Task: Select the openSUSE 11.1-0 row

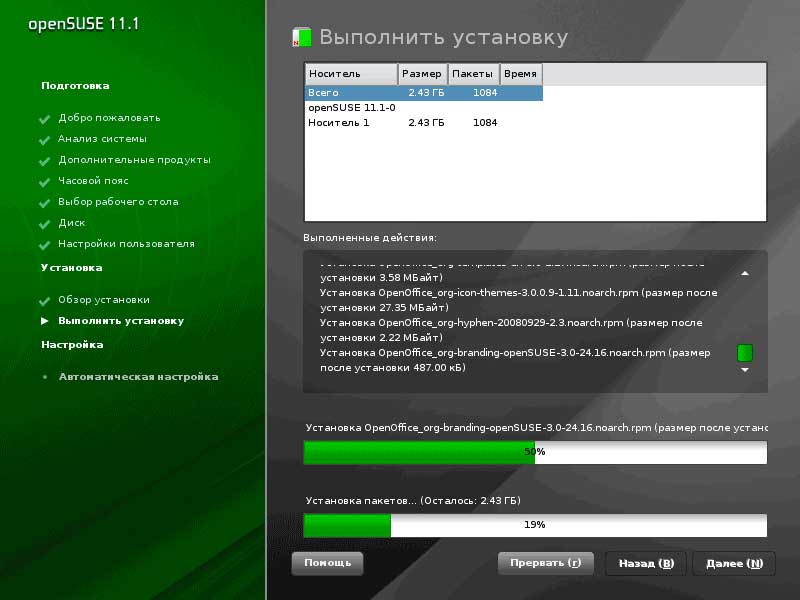Action: [x=424, y=108]
